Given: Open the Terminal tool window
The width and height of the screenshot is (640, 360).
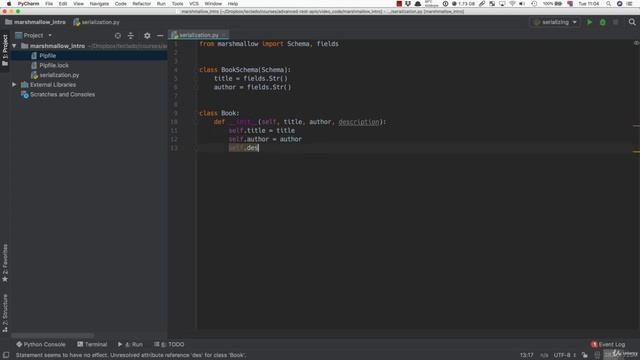Looking at the screenshot, I should (x=92, y=344).
